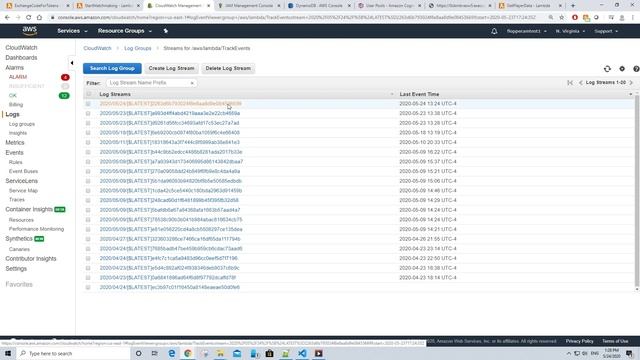This screenshot has height=360, width=640.
Task: Open the Resource Groups dropdown
Action: (x=124, y=31)
